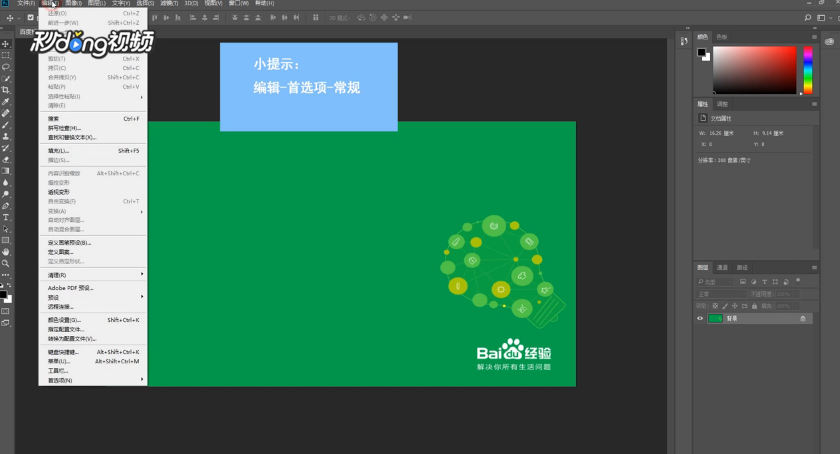Choose 菜单(U)... in the Edit menu
This screenshot has width=840, height=454.
pos(93,361)
